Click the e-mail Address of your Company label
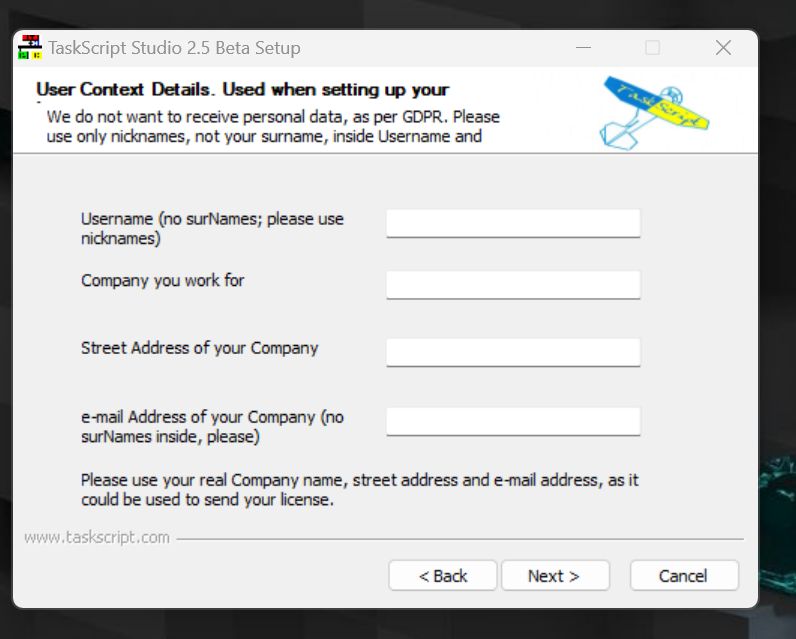Screen dimensions: 796x639 [212, 427]
